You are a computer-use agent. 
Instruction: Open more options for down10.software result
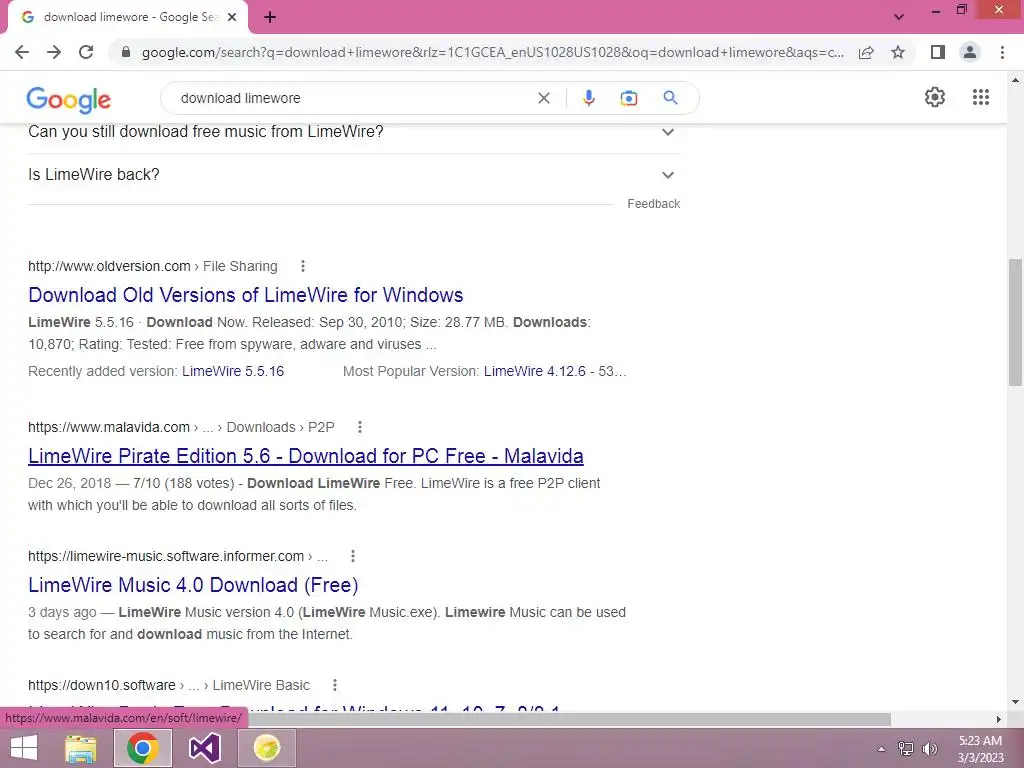click(334, 685)
